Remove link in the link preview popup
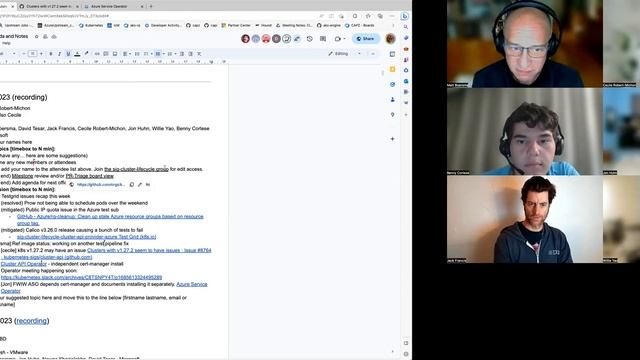 click(148, 184)
